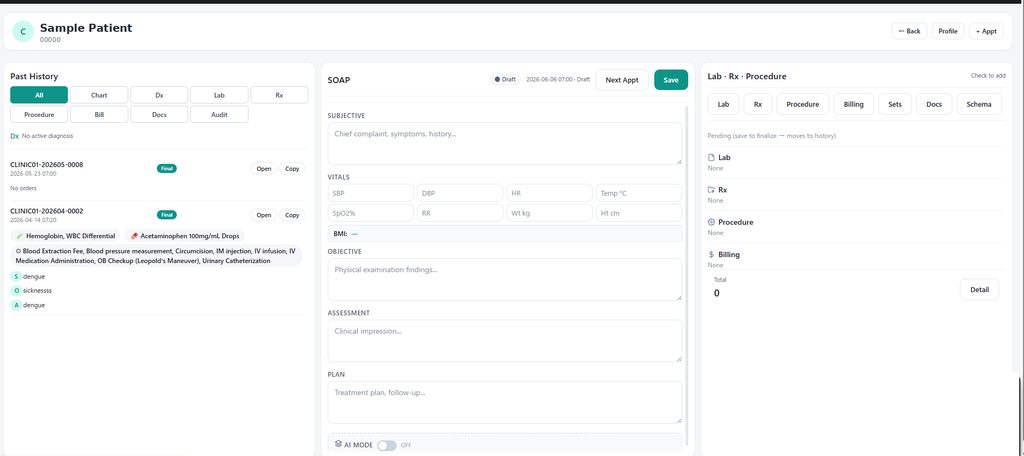Open Docs tab in orders panel
The width and height of the screenshot is (1024, 456).
pyautogui.click(x=934, y=104)
